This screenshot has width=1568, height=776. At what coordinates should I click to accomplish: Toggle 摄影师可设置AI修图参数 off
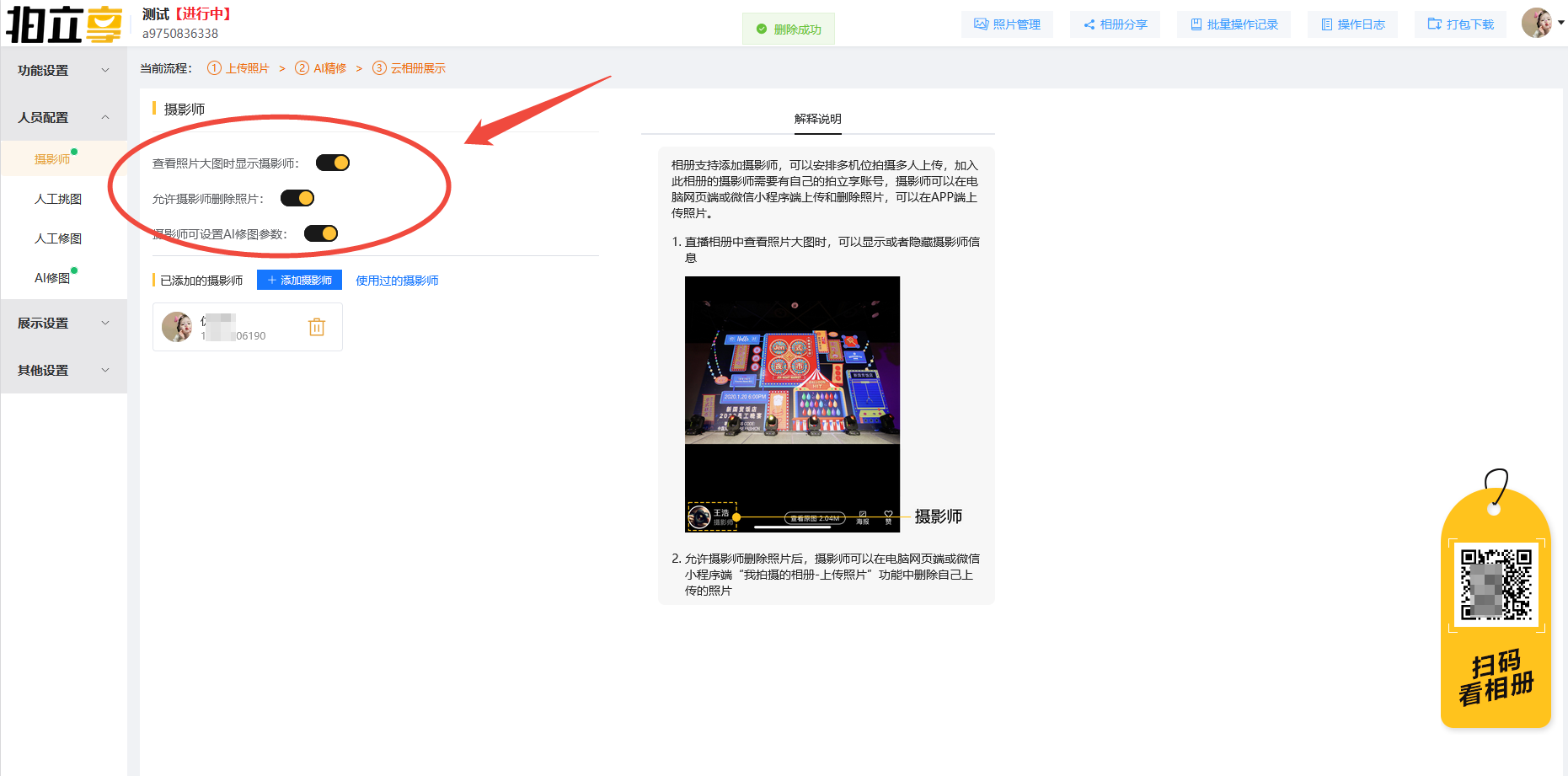pyautogui.click(x=320, y=233)
